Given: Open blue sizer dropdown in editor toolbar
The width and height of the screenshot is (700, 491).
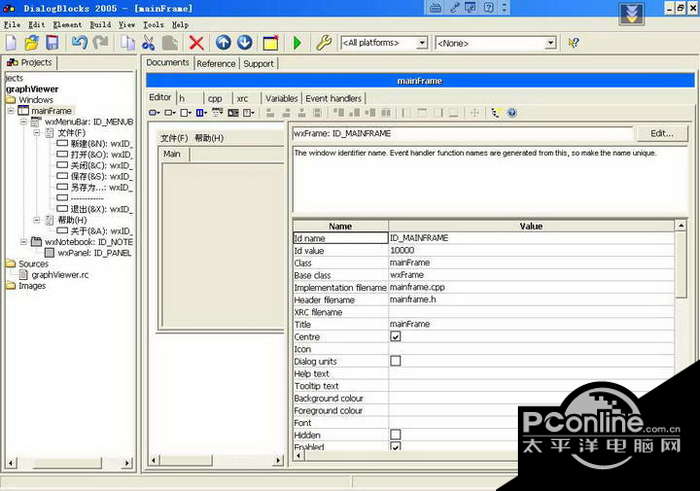Looking at the screenshot, I should (x=201, y=112).
